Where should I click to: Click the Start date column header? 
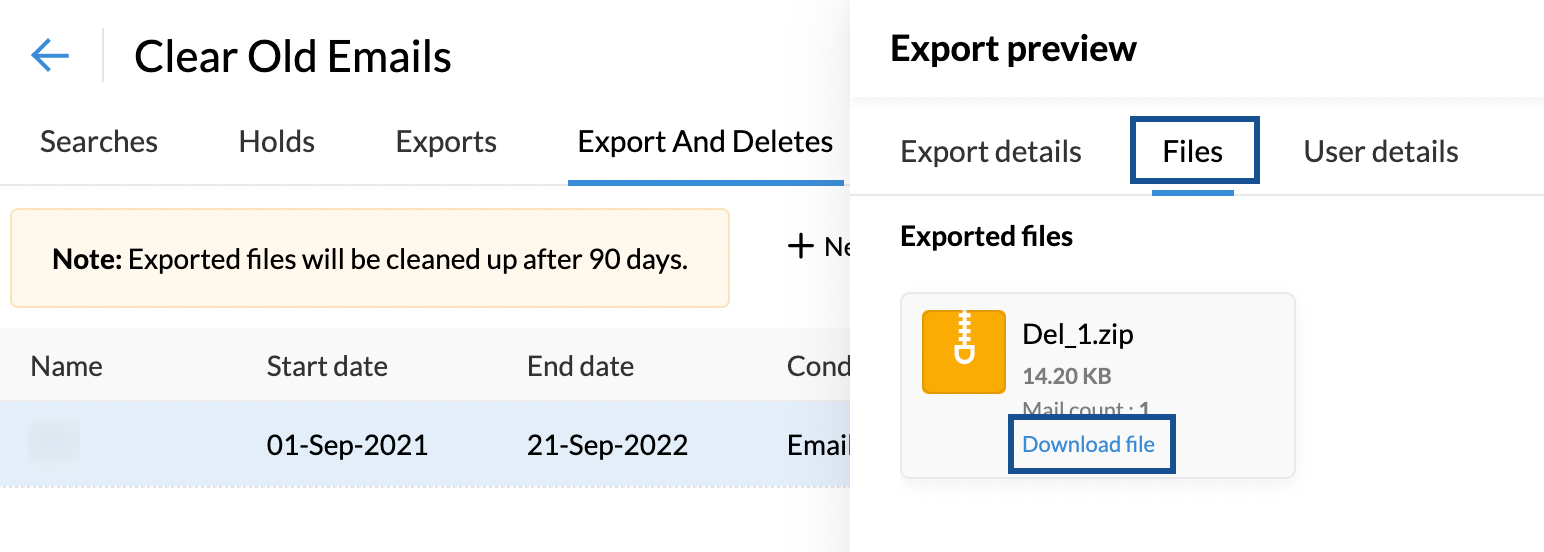(x=327, y=366)
